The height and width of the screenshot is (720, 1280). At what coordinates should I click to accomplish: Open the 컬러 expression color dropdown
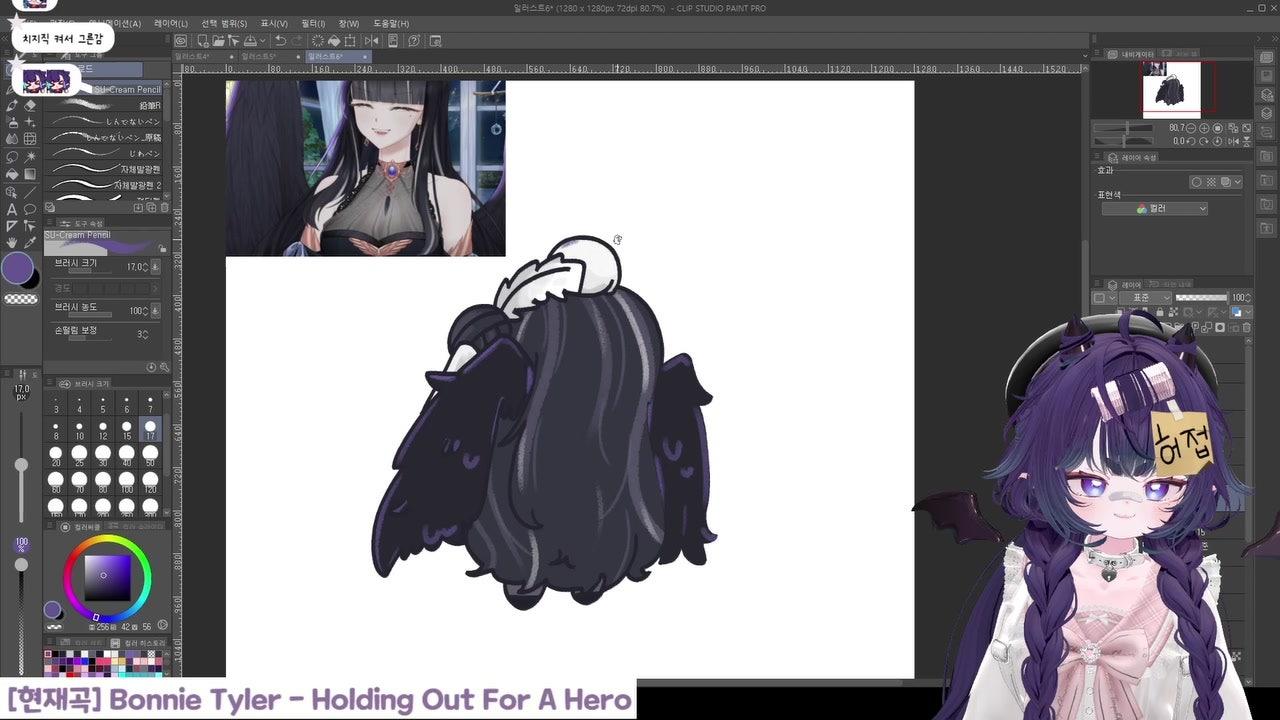1155,208
